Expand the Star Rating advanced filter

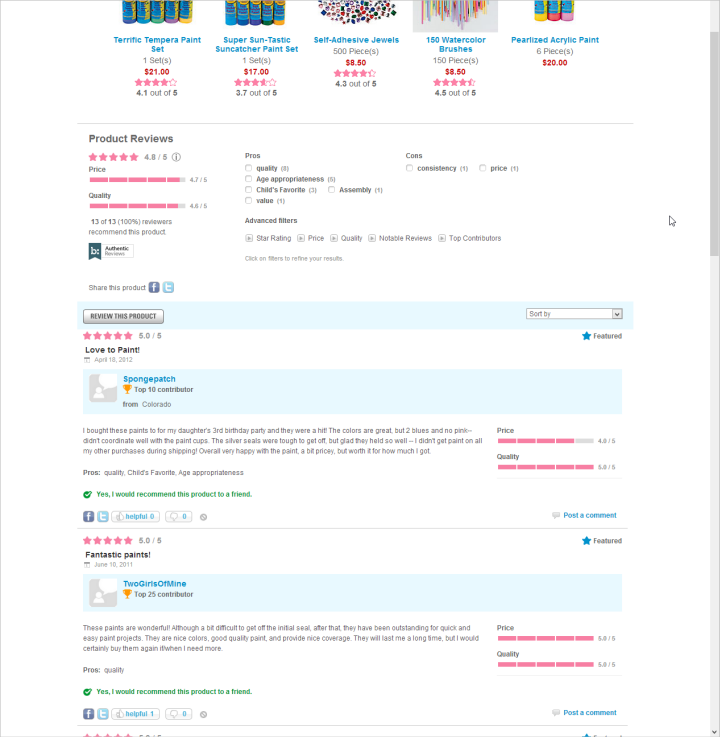coord(249,238)
